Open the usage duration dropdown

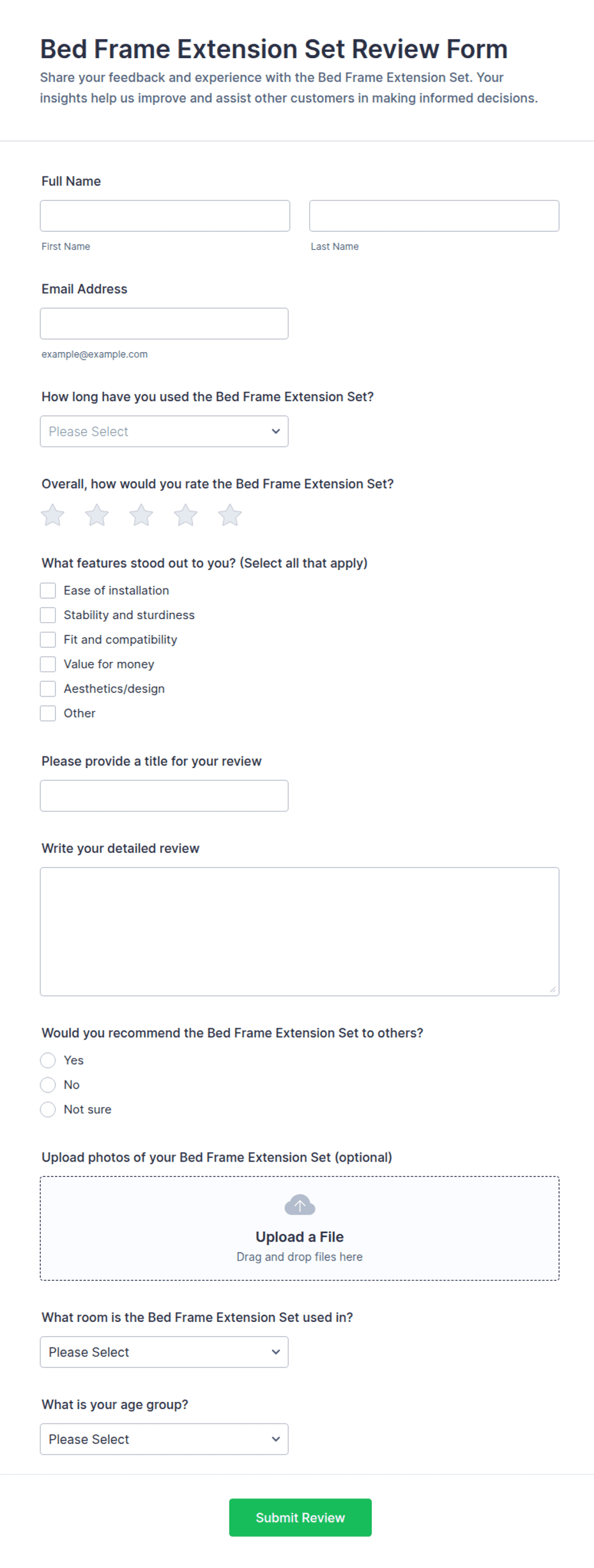(x=164, y=431)
